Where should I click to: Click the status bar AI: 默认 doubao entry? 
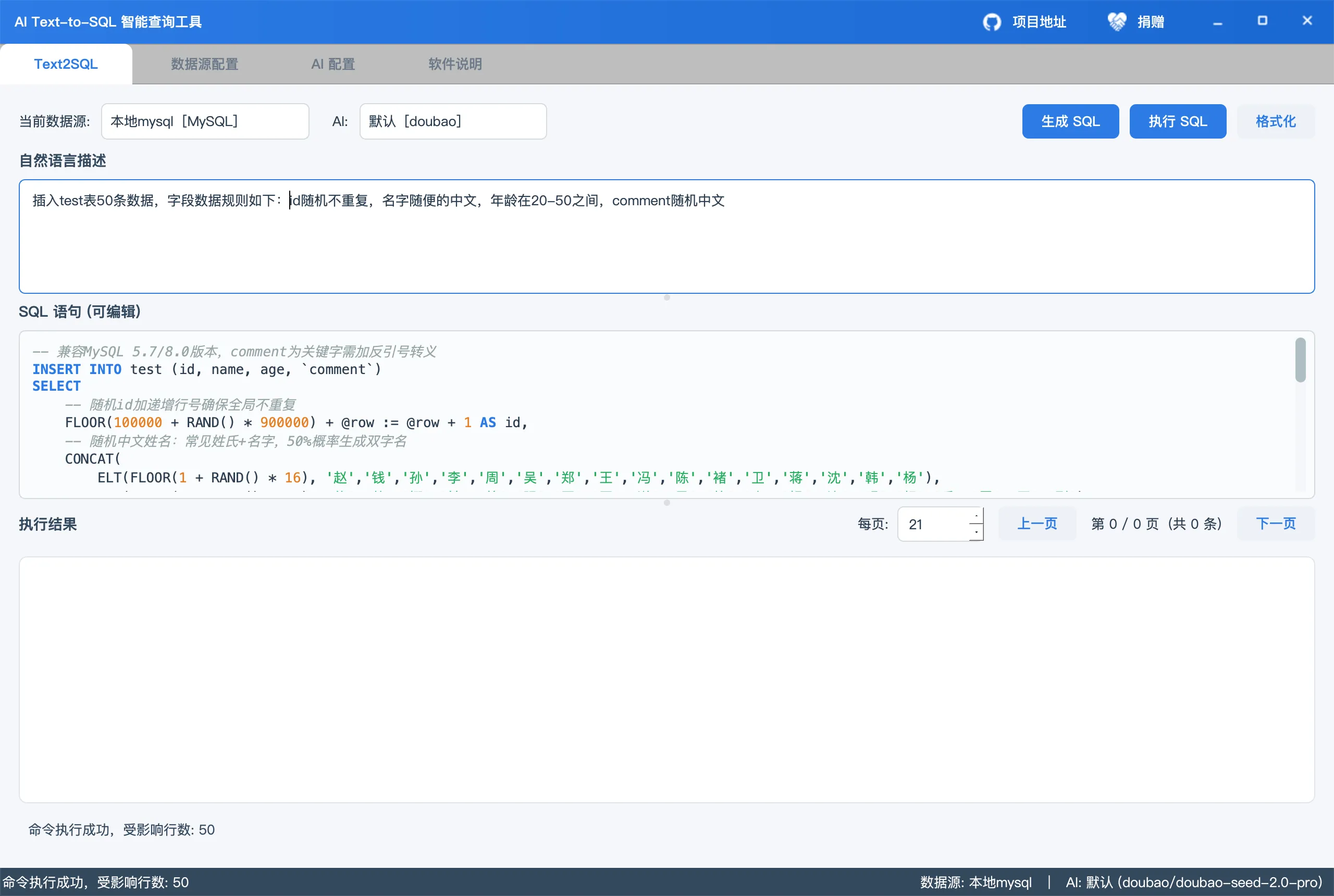tap(1193, 882)
